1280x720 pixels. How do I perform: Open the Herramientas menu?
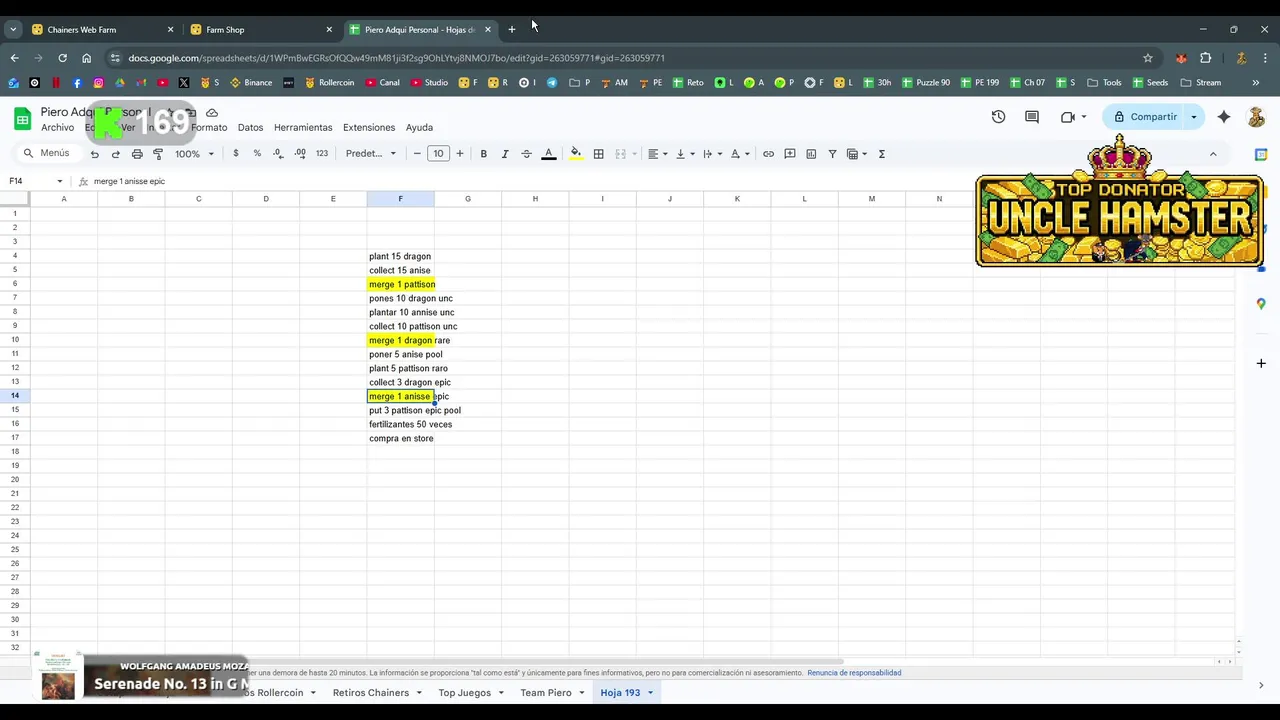(x=303, y=128)
